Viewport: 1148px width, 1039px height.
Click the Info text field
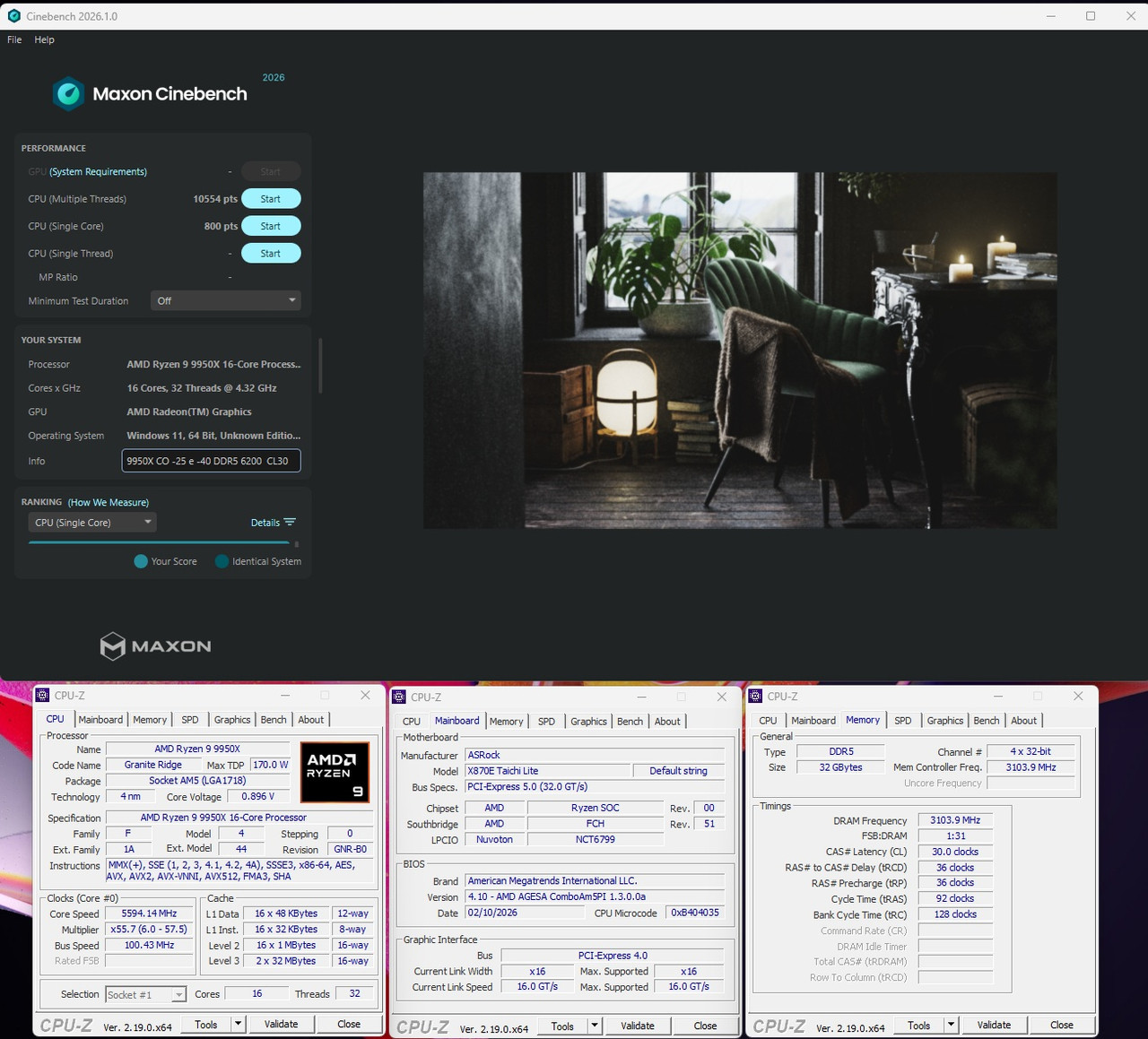click(212, 461)
